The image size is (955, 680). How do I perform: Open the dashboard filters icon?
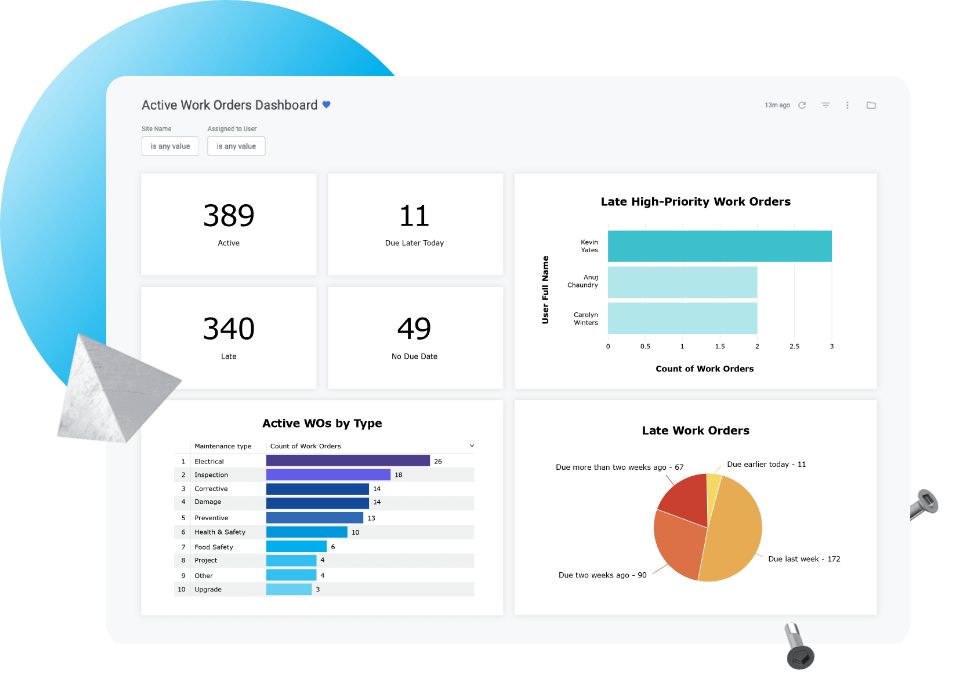(826, 105)
